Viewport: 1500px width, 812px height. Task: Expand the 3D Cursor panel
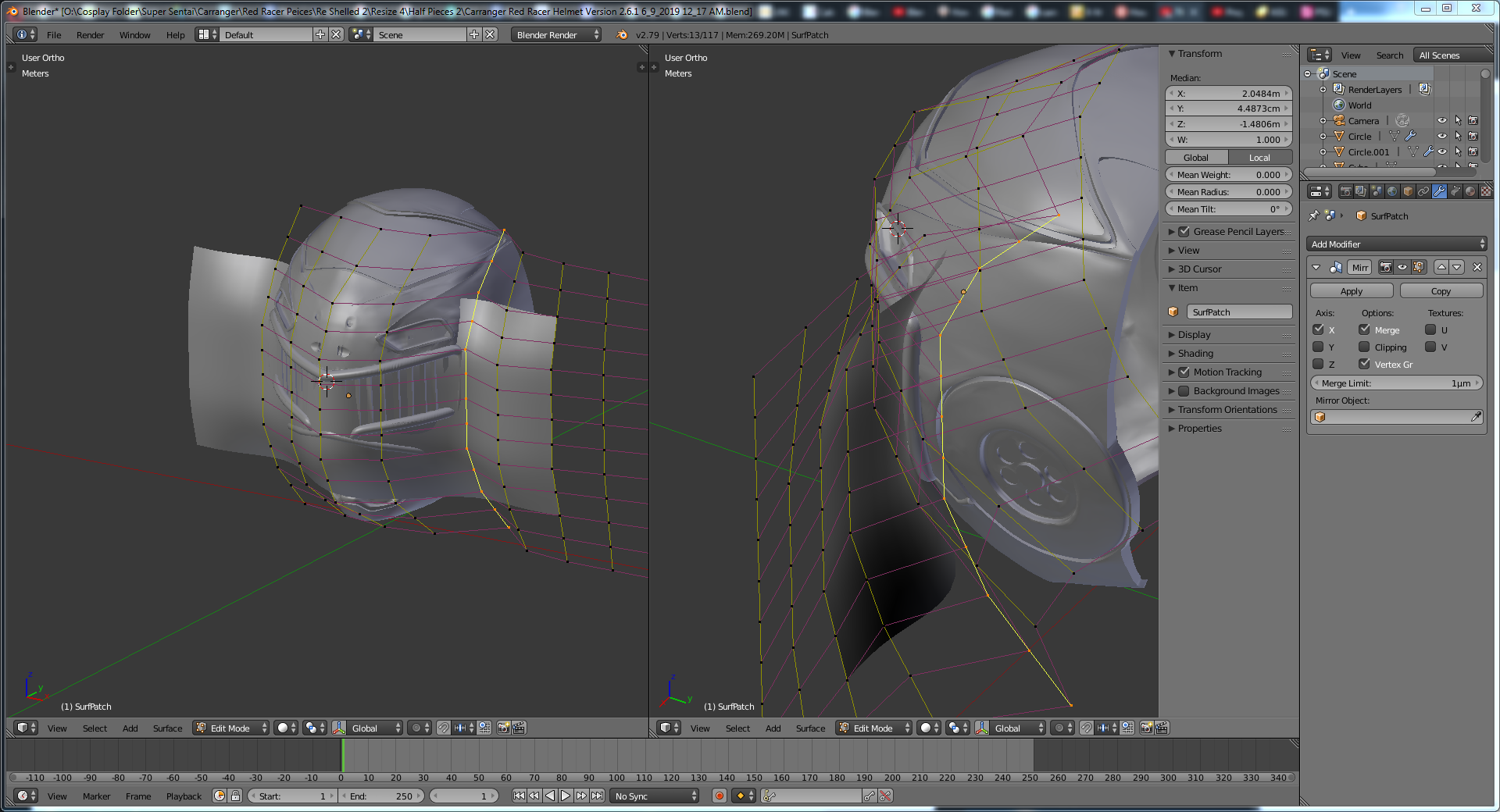(1172, 269)
